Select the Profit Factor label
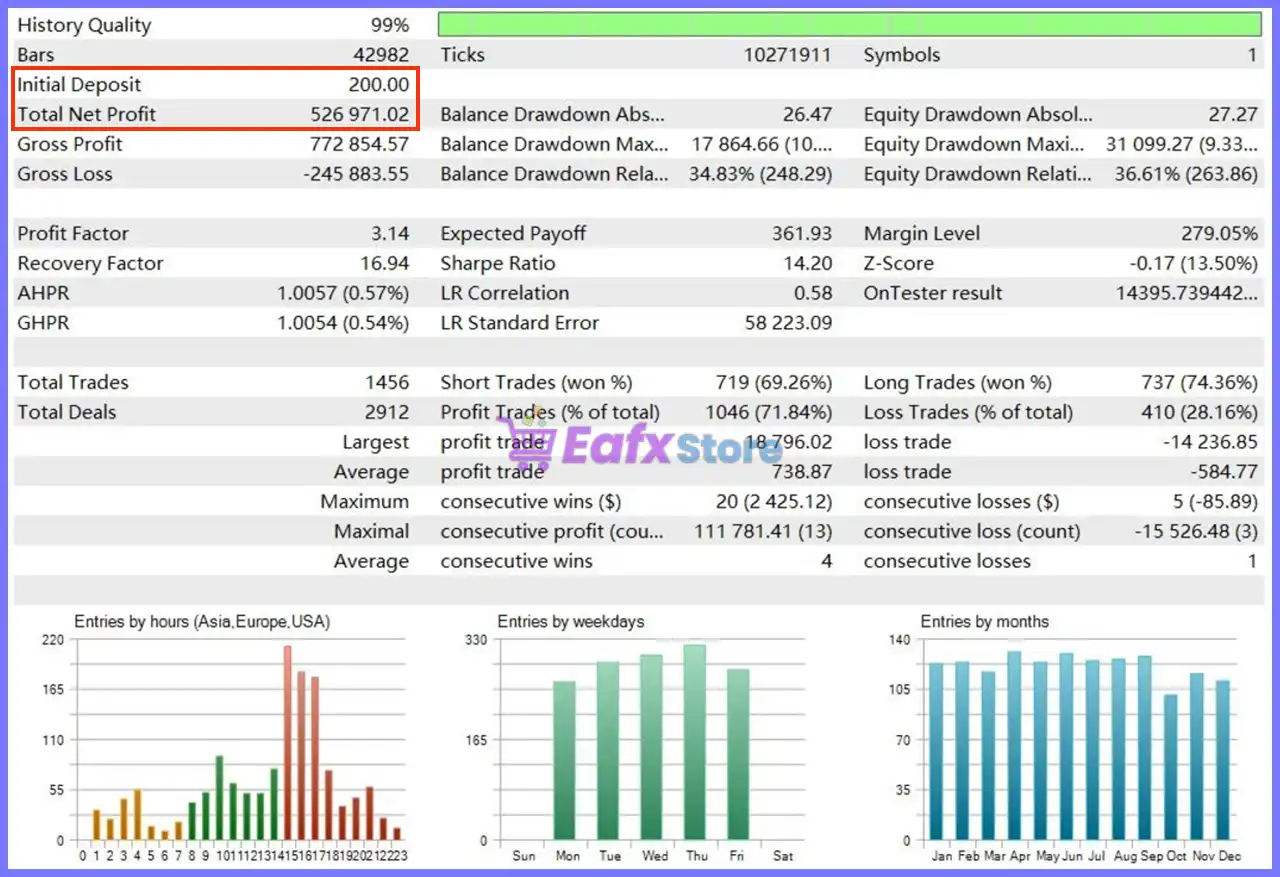Viewport: 1280px width, 877px height. (x=73, y=234)
